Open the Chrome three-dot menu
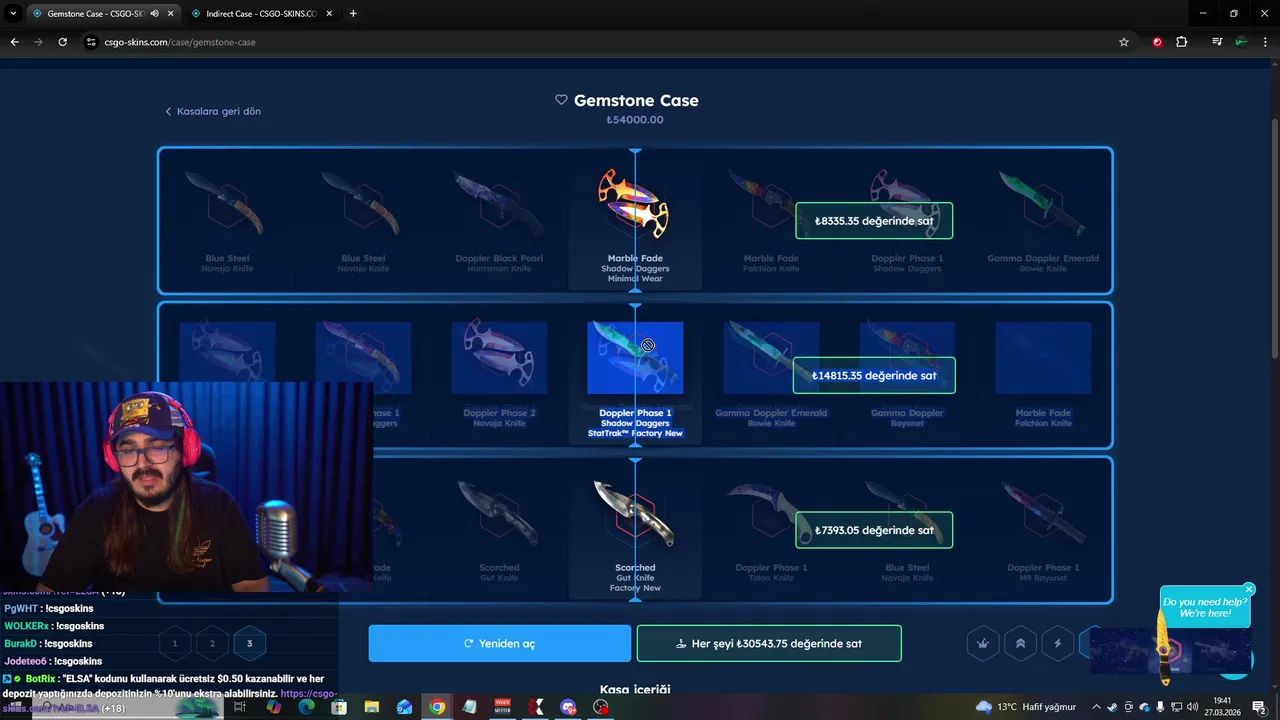The image size is (1280, 720). point(1266,42)
